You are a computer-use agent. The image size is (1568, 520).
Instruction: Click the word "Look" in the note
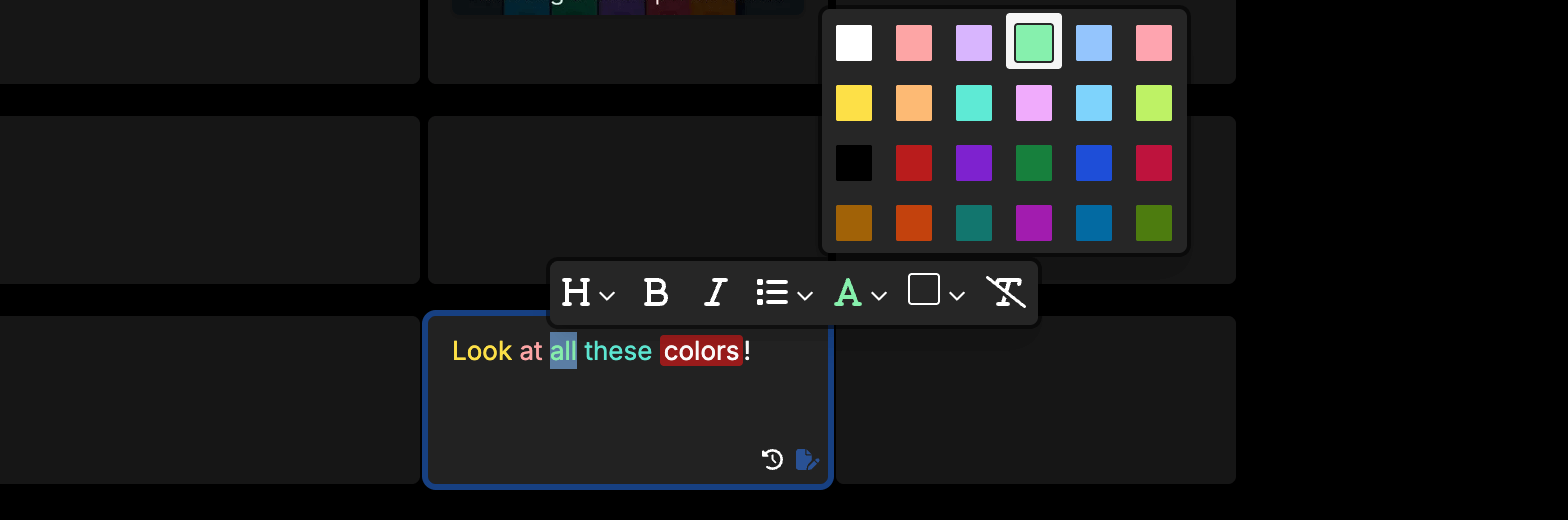click(x=482, y=351)
